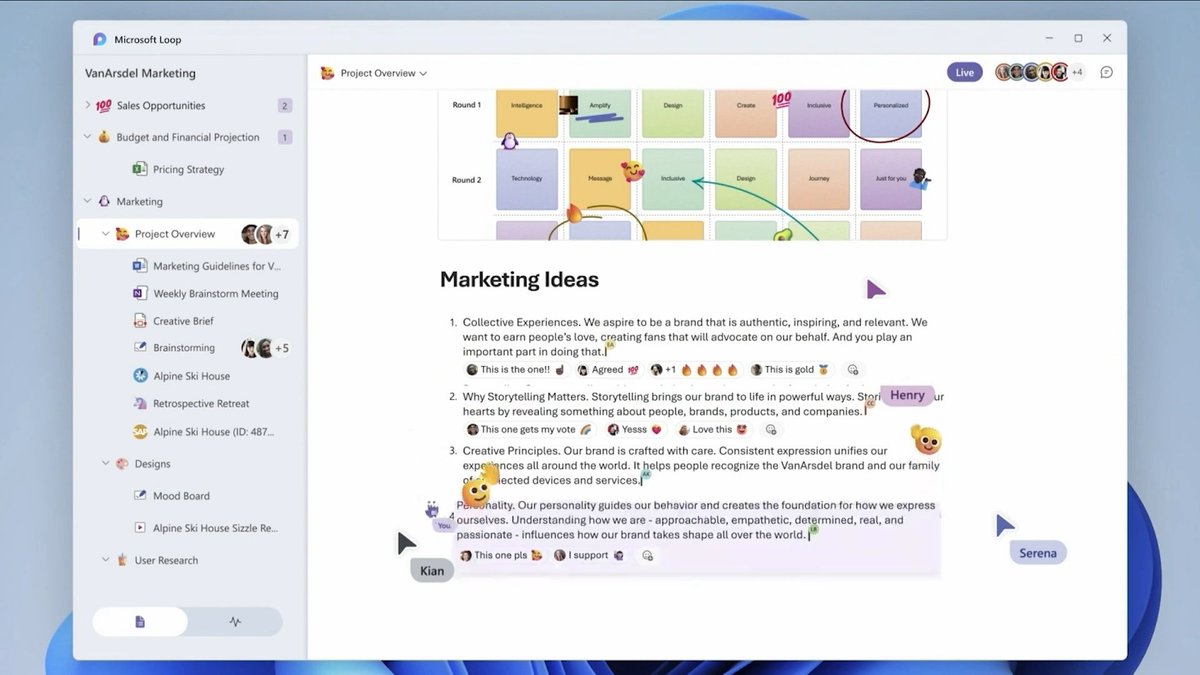Click the Microsoft Loop logo icon
Screen dimensions: 1200x675
100,39
